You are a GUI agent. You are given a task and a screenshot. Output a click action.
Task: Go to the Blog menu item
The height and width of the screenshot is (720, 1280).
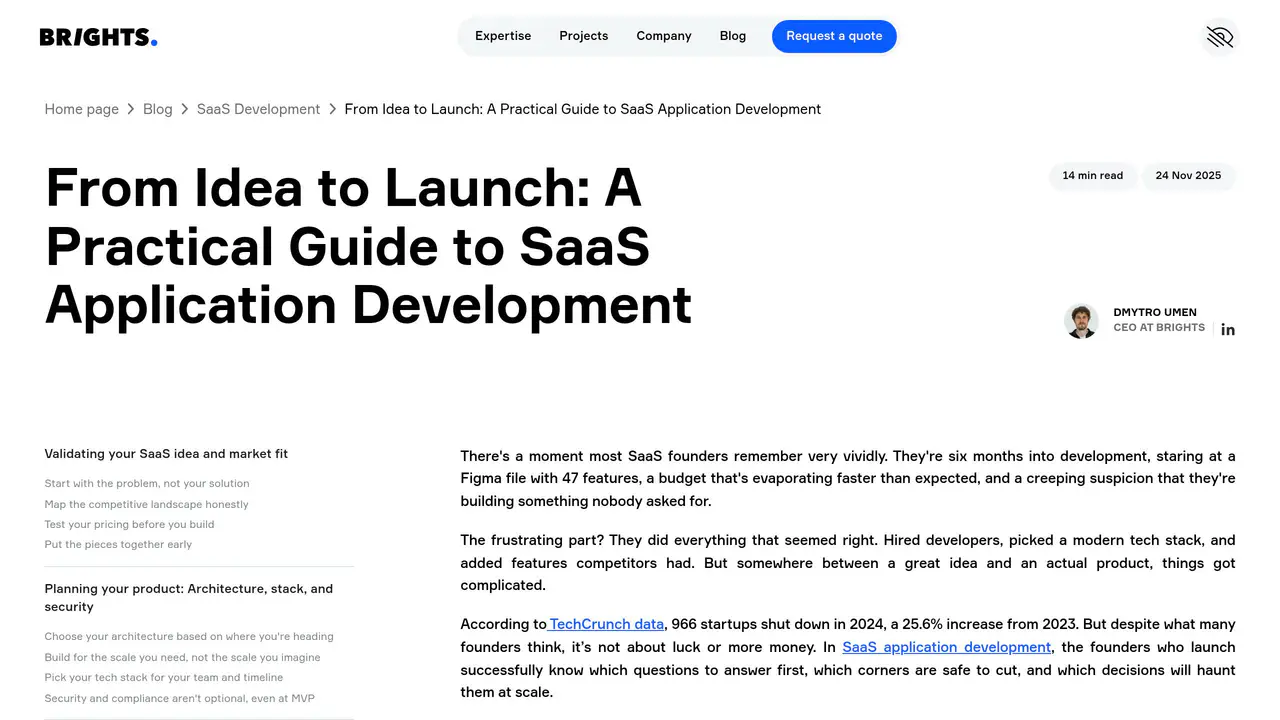click(x=733, y=36)
